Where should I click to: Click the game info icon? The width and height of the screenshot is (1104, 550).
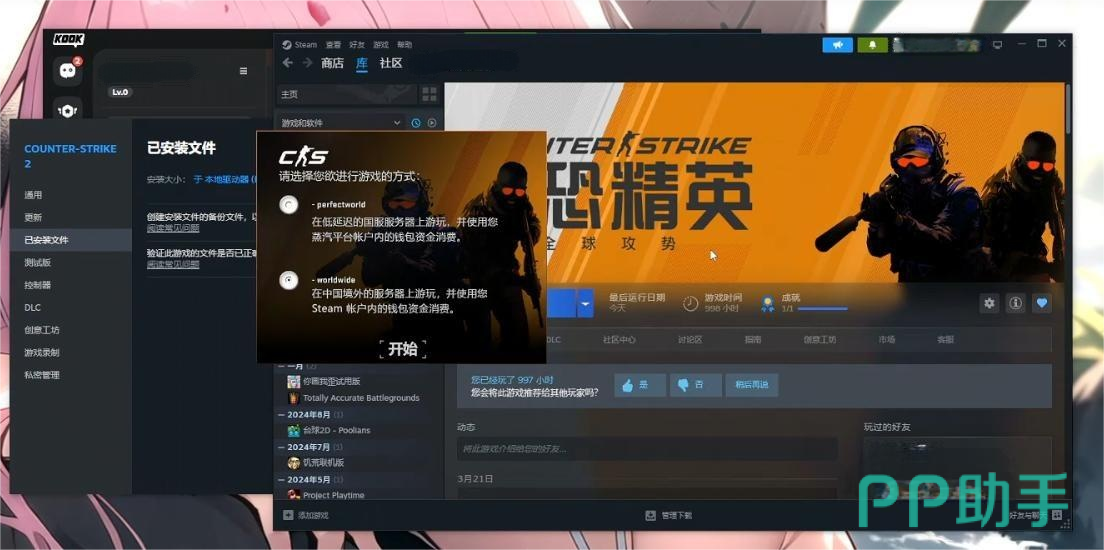tap(1015, 303)
